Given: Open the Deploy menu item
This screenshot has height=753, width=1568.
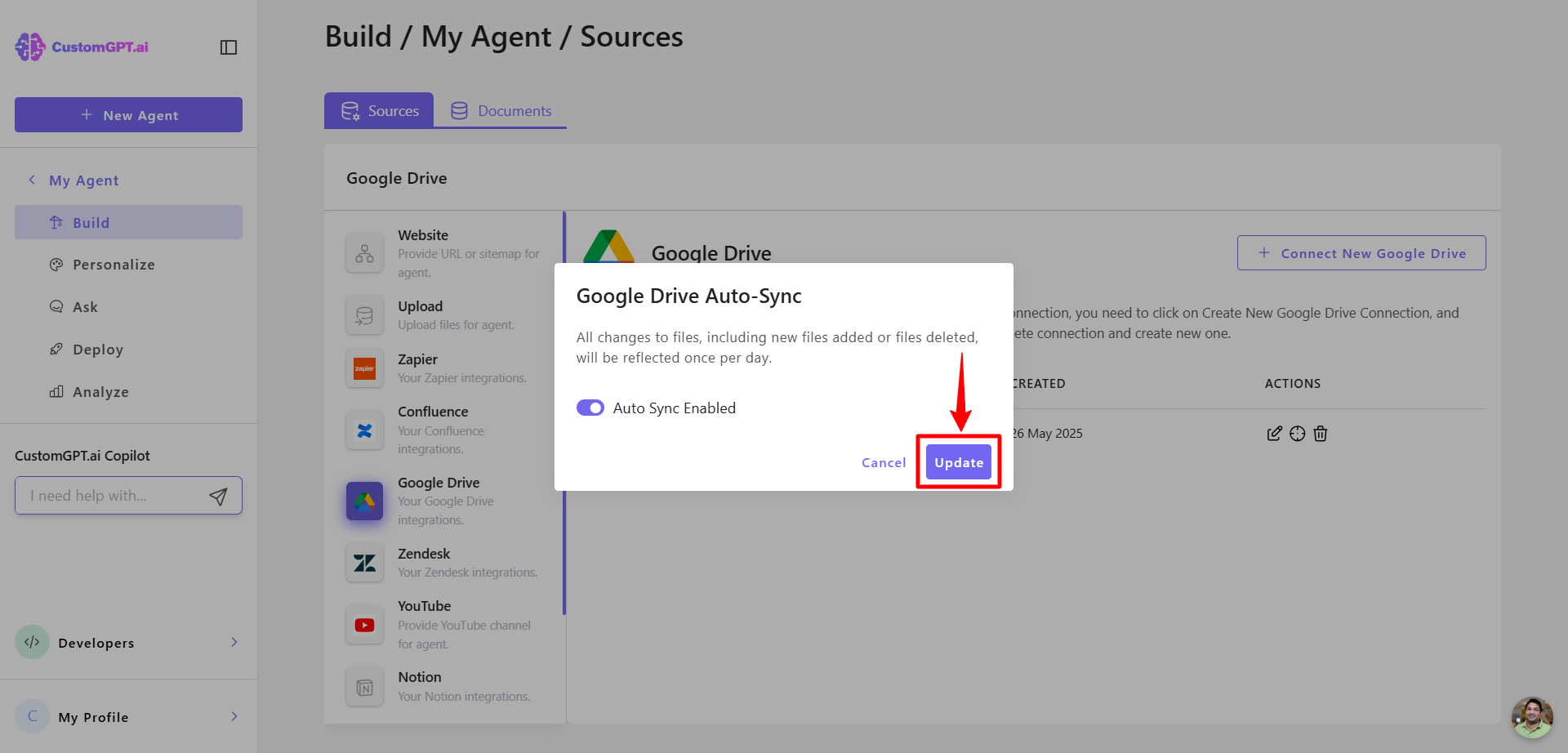Looking at the screenshot, I should [x=128, y=350].
